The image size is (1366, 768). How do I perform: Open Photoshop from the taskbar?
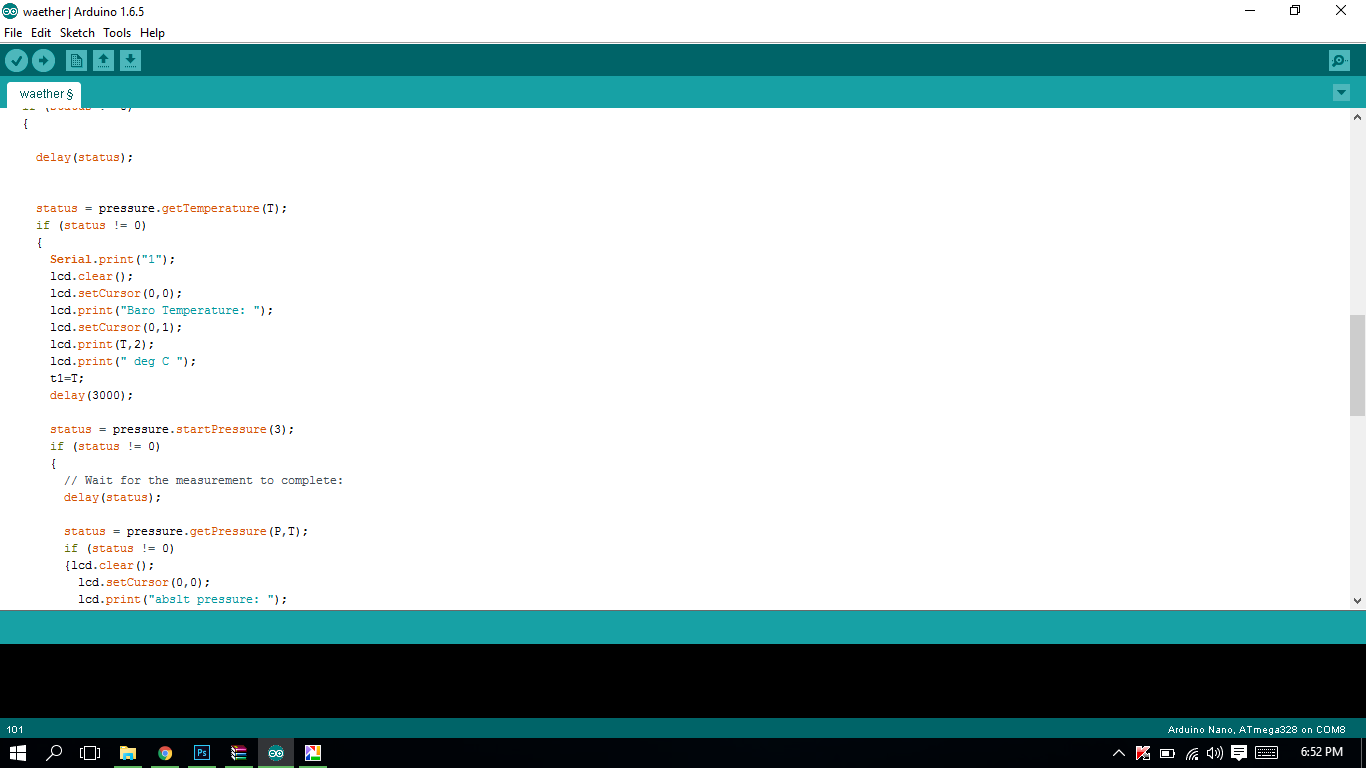(202, 753)
